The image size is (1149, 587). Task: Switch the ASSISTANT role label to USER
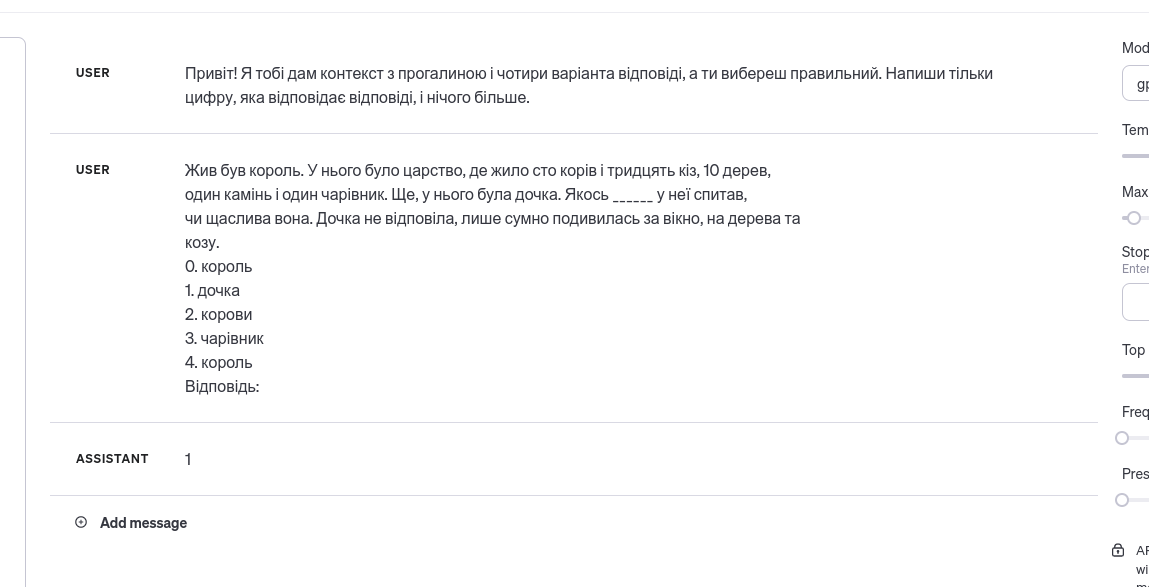click(112, 458)
